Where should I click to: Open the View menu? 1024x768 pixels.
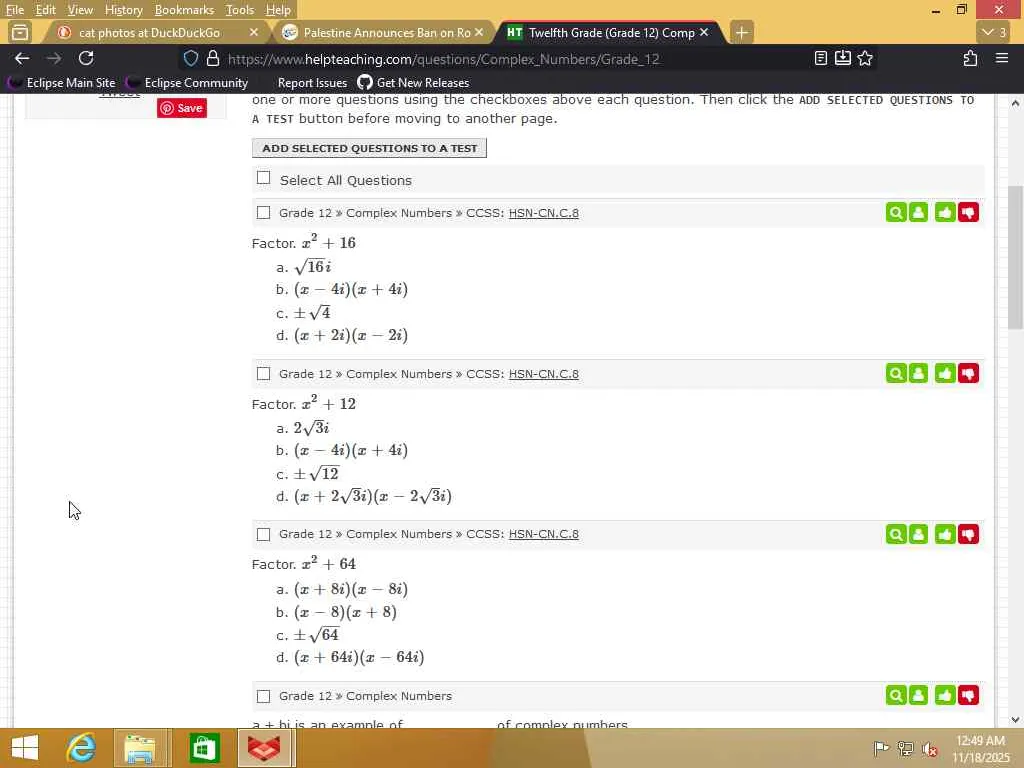pos(80,10)
